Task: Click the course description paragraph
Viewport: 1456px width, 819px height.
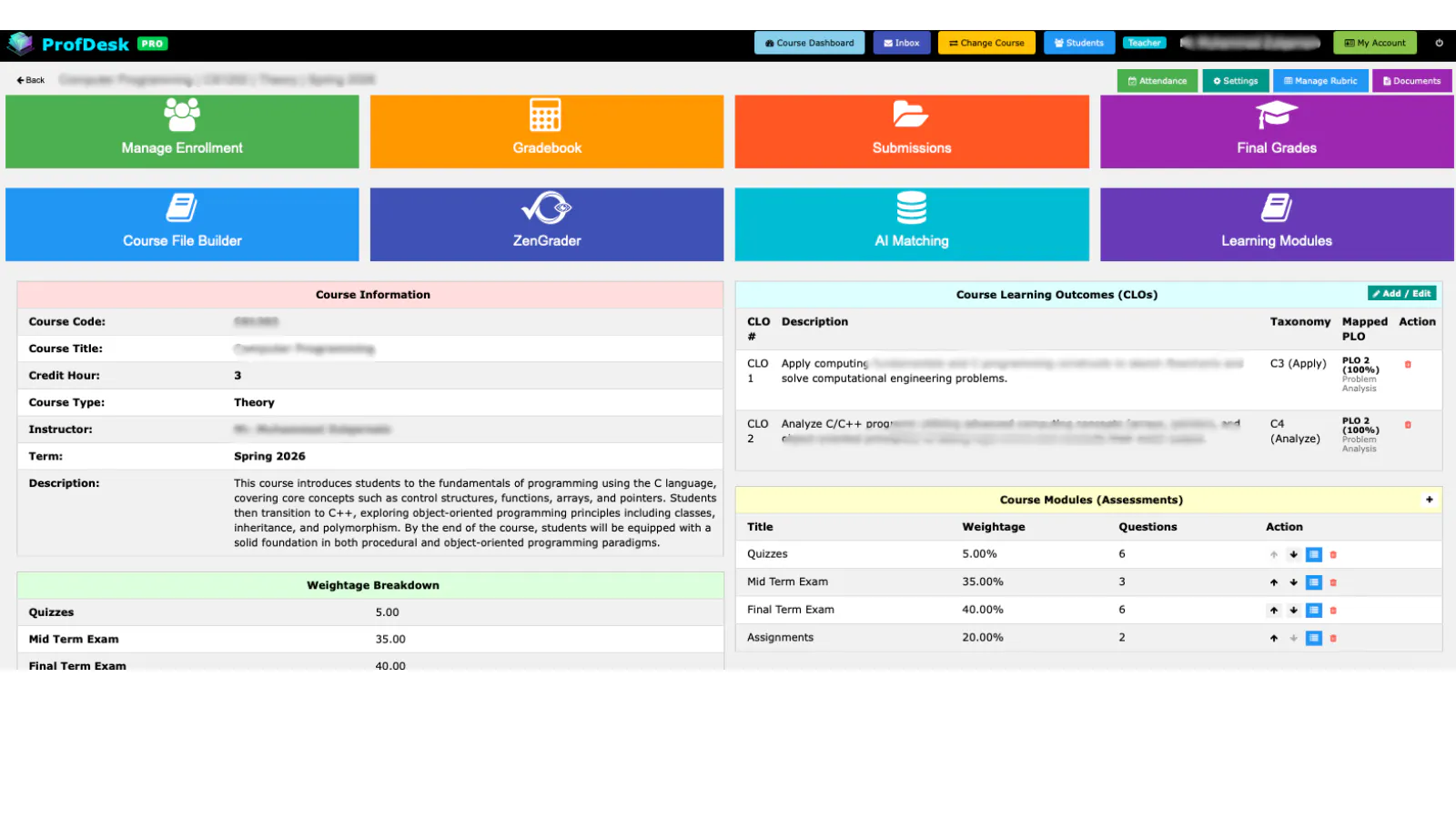Action: (475, 513)
